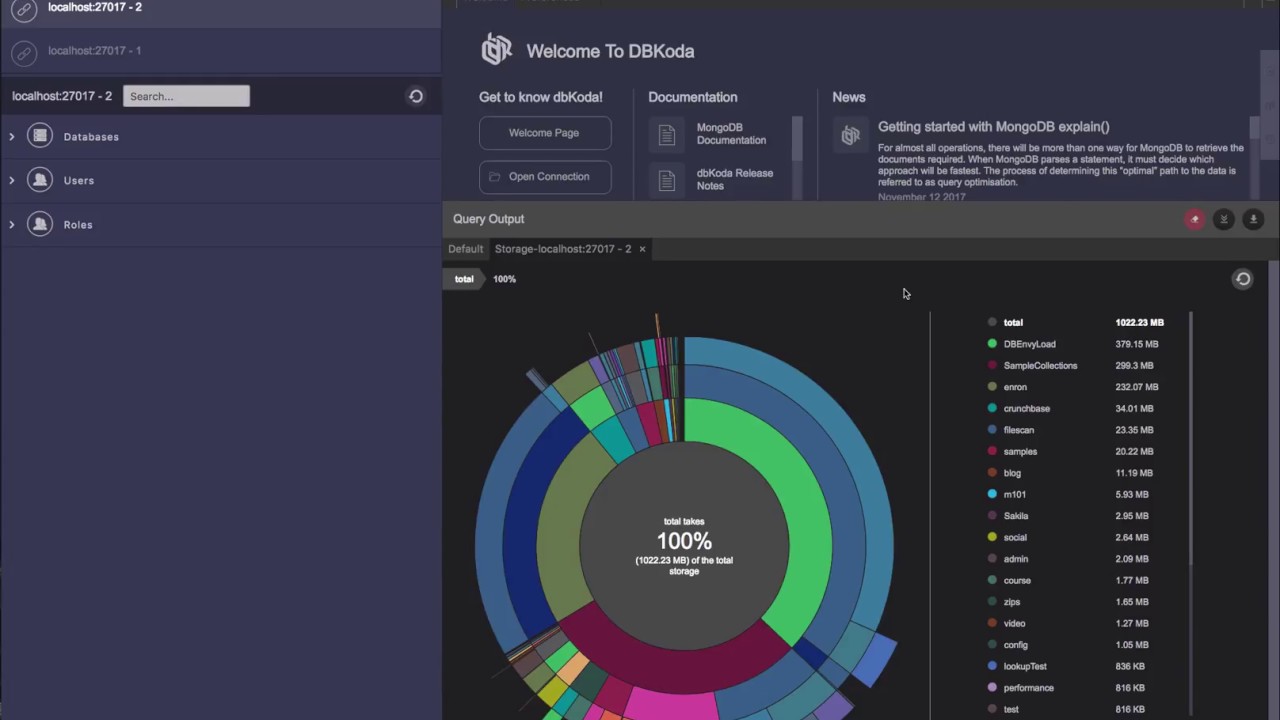This screenshot has height=720, width=1280.
Task: Click the 100% breadcrumb value
Action: coord(504,279)
